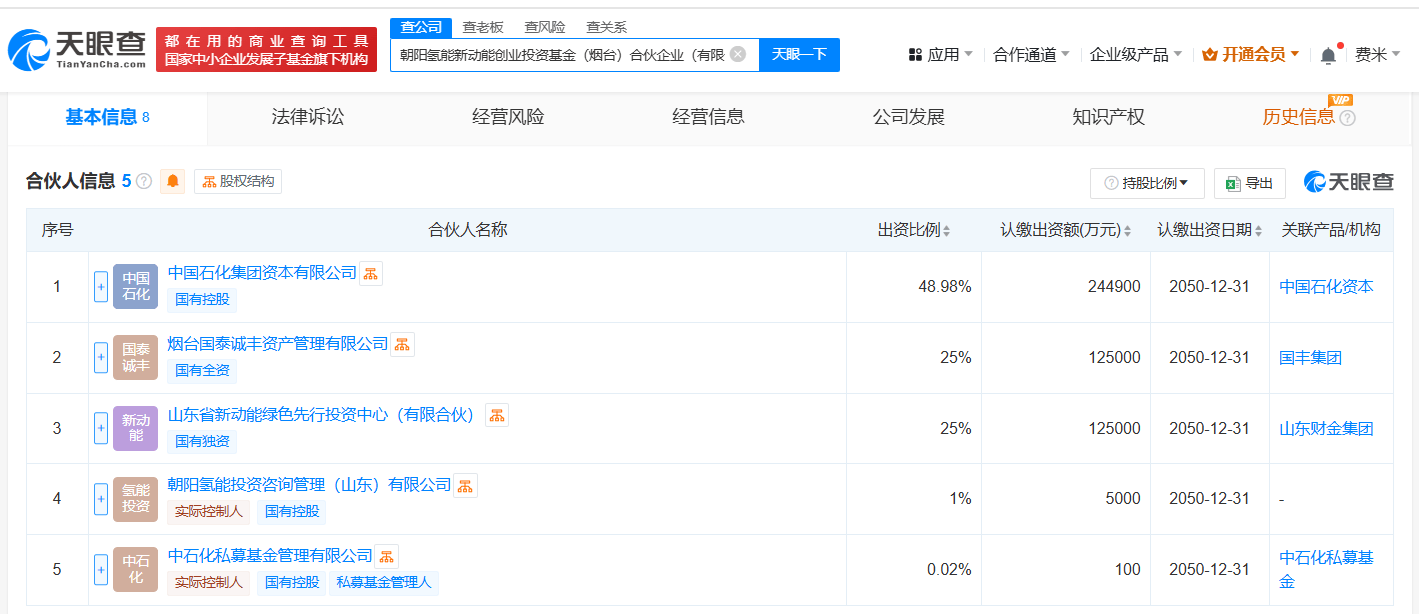This screenshot has height=614, width=1419.
Task: Open the 中国石化资本 related institution link
Action: (x=1326, y=286)
